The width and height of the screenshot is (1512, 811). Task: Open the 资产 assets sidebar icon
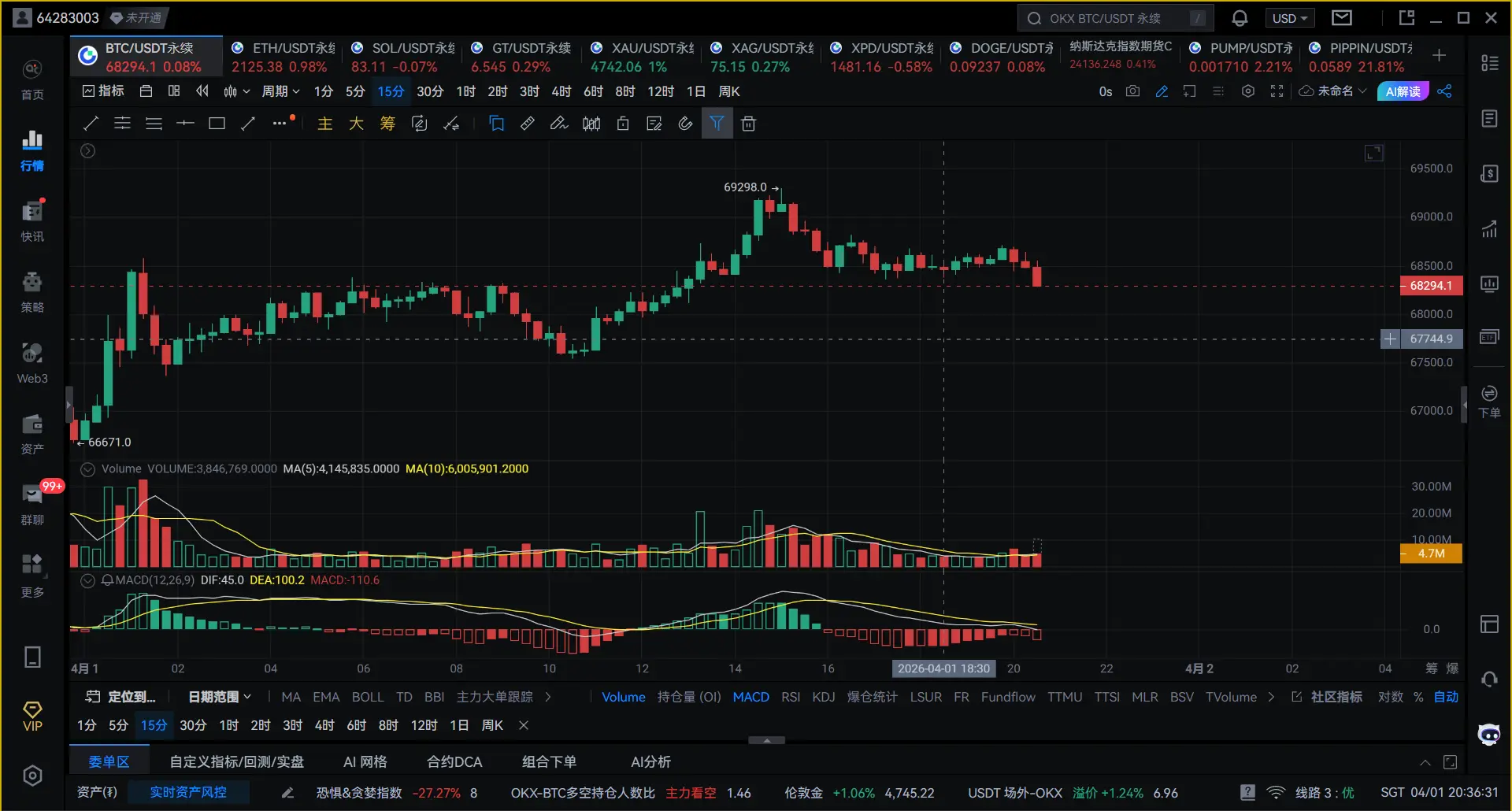click(x=32, y=434)
